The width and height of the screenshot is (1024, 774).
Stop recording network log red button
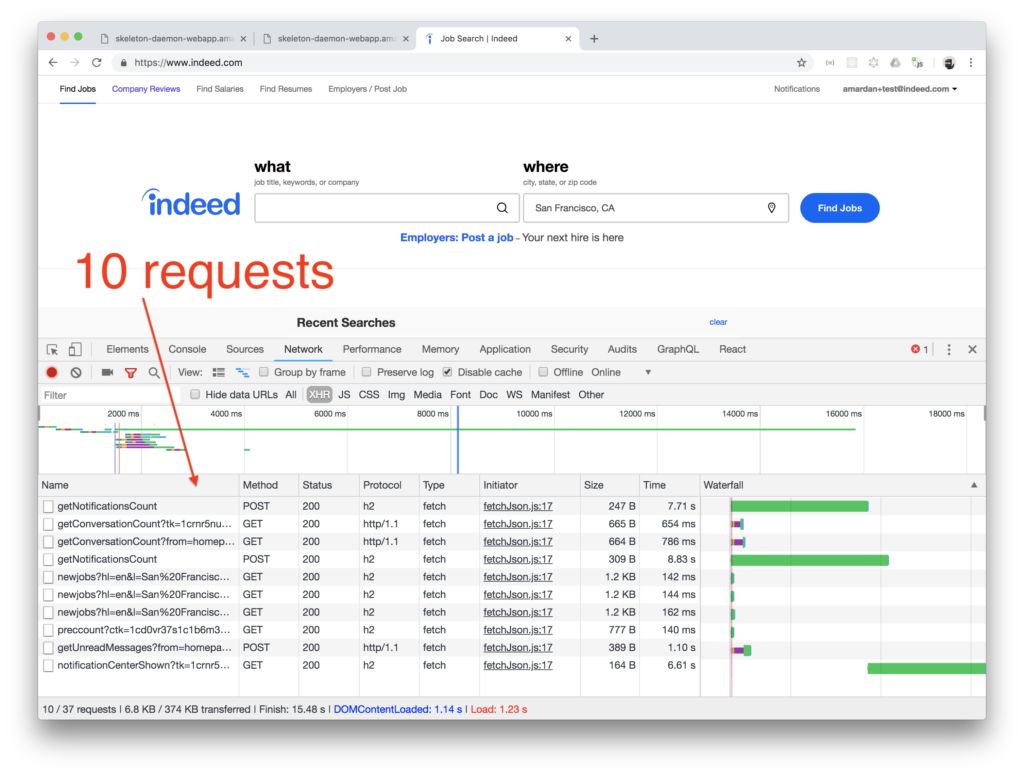52,372
